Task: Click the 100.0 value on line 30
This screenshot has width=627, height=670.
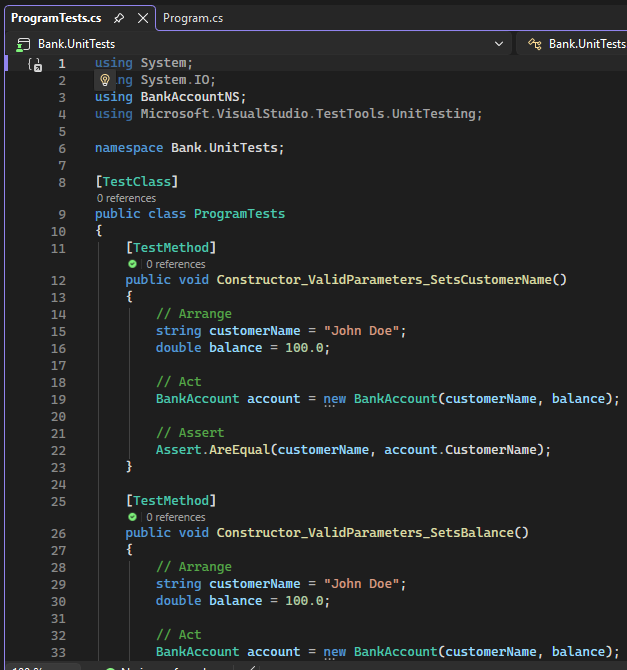Action: (x=304, y=601)
